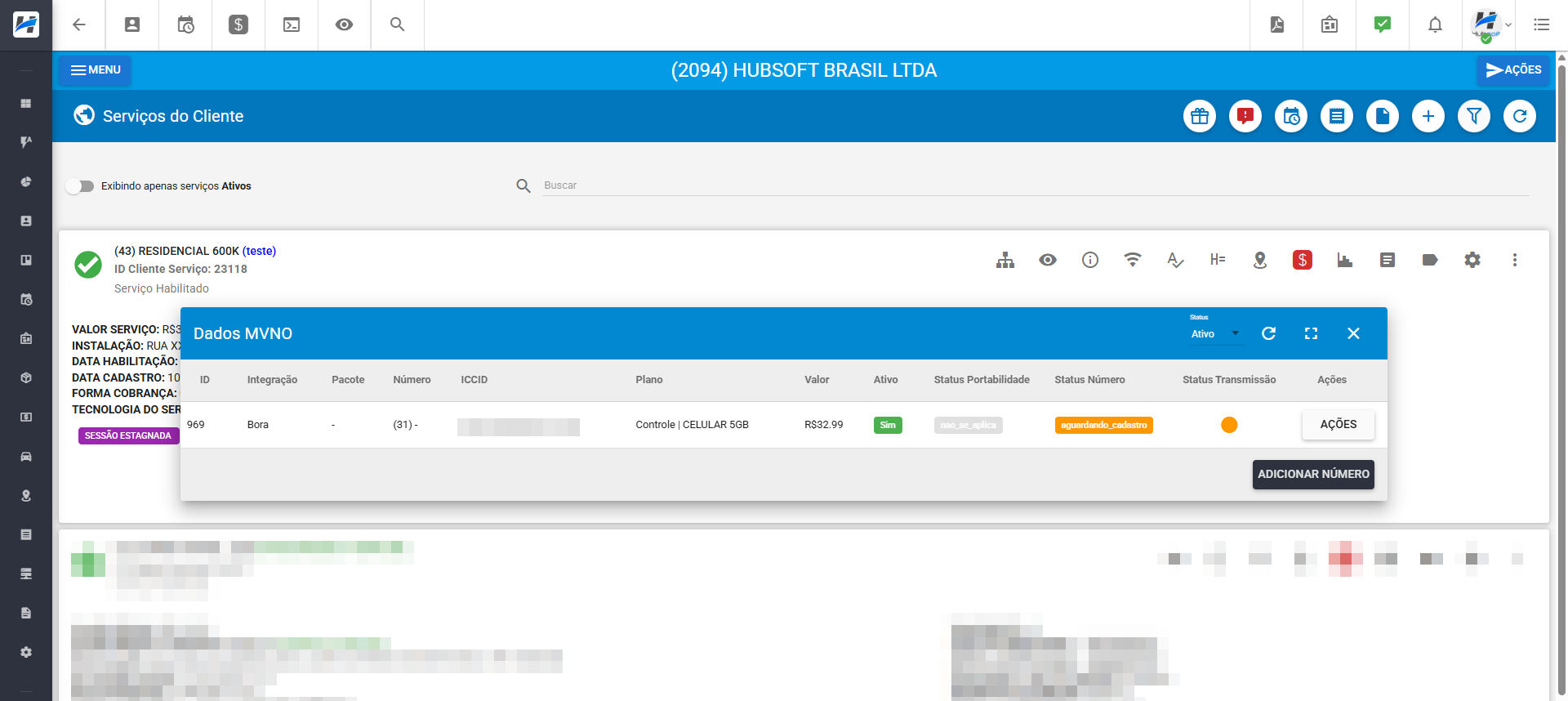Open the client AÇÕES button in header
Screen dimensions: 1568x701
click(x=1513, y=70)
